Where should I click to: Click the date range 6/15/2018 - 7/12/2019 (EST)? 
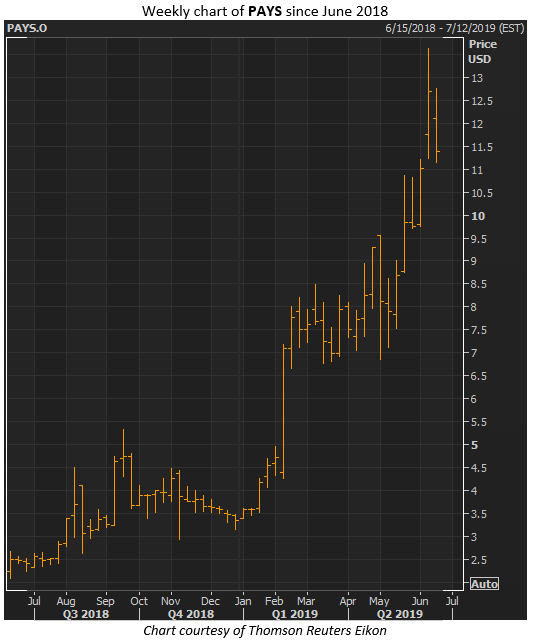(x=454, y=28)
